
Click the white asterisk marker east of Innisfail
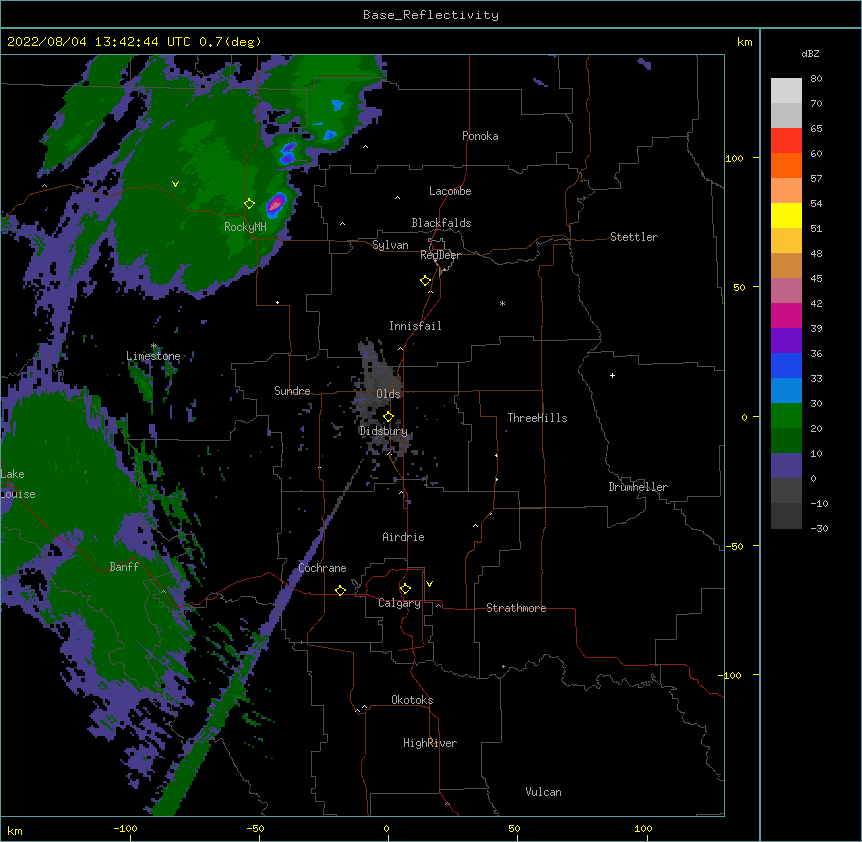(502, 303)
